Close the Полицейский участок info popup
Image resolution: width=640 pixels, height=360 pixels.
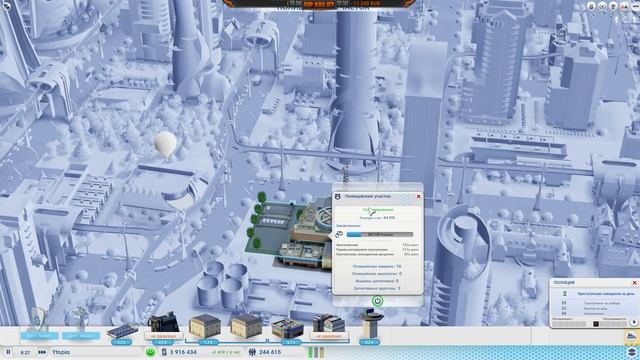418,196
